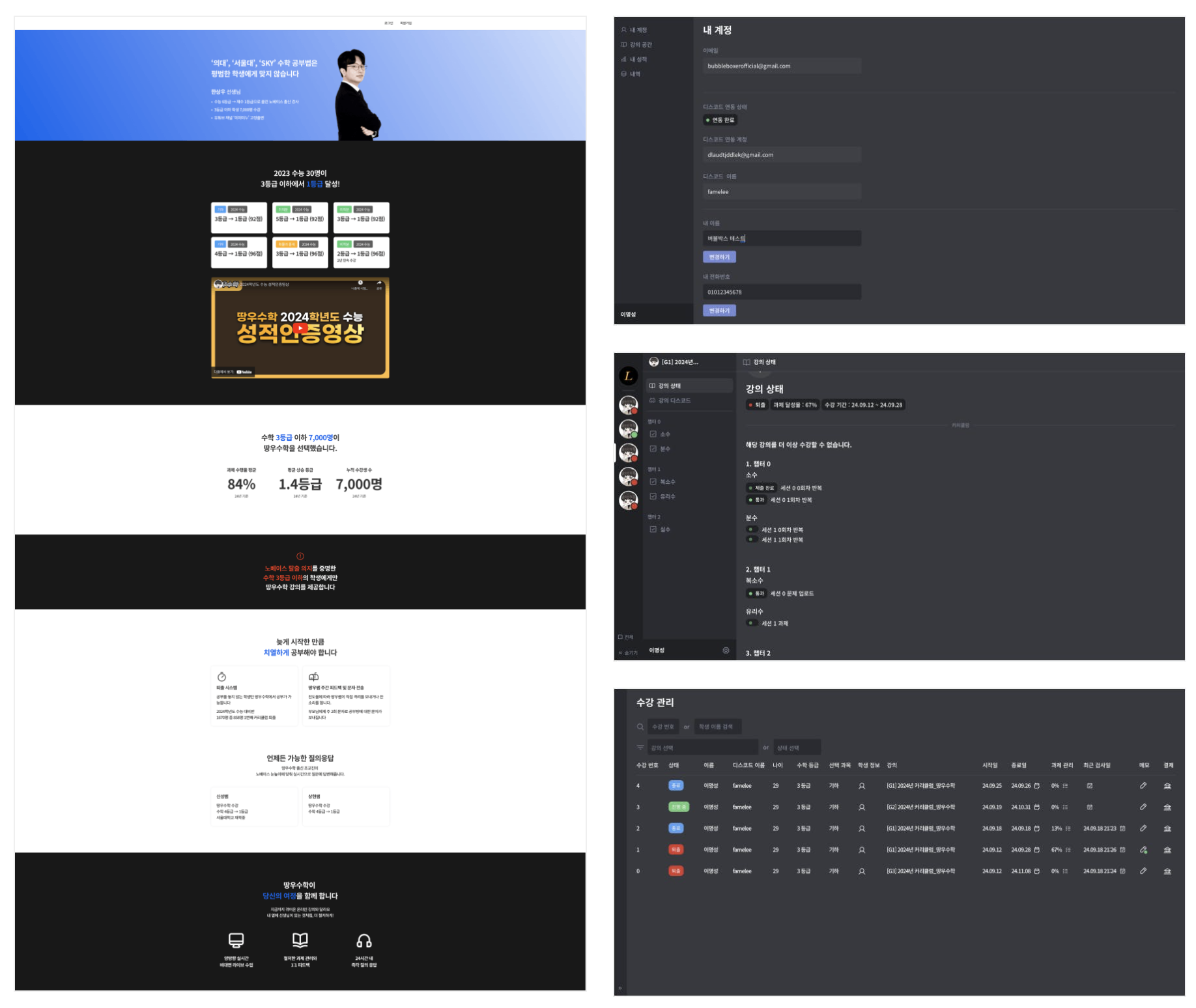Viewport: 1196px width, 1008px height.
Task: Open 내 성적 in the account sidebar
Action: pos(638,59)
